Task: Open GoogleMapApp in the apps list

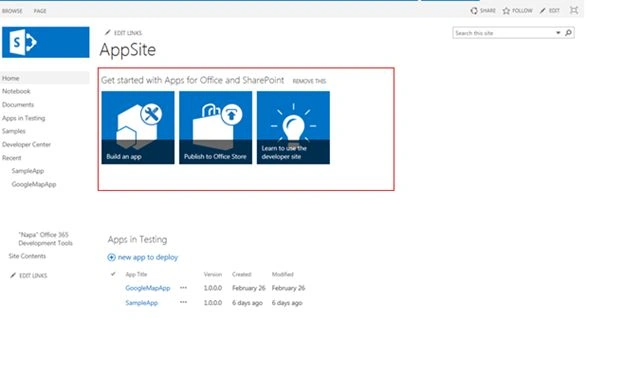Action: point(148,288)
